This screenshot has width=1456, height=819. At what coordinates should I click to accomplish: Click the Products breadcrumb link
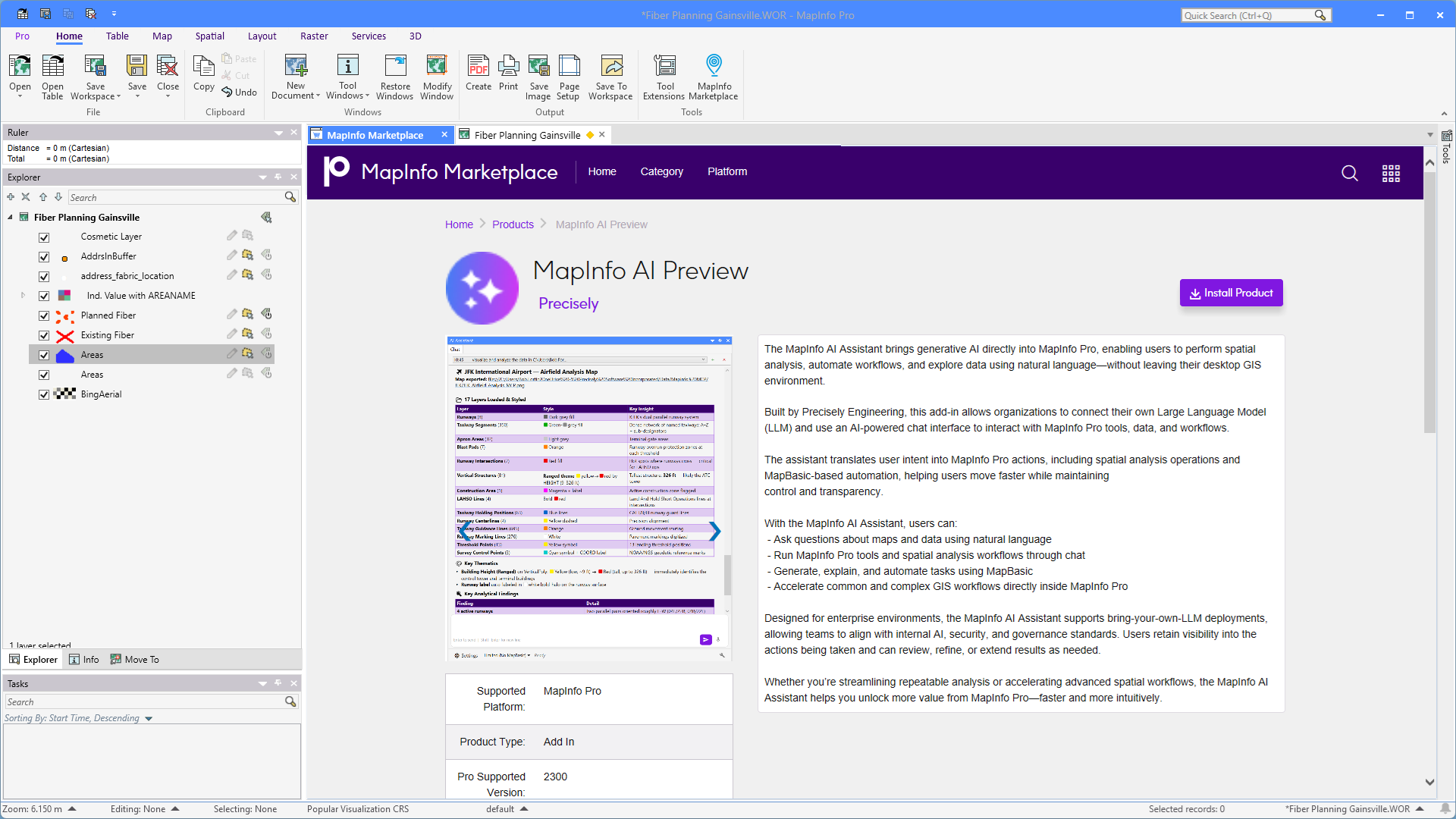pyautogui.click(x=513, y=224)
